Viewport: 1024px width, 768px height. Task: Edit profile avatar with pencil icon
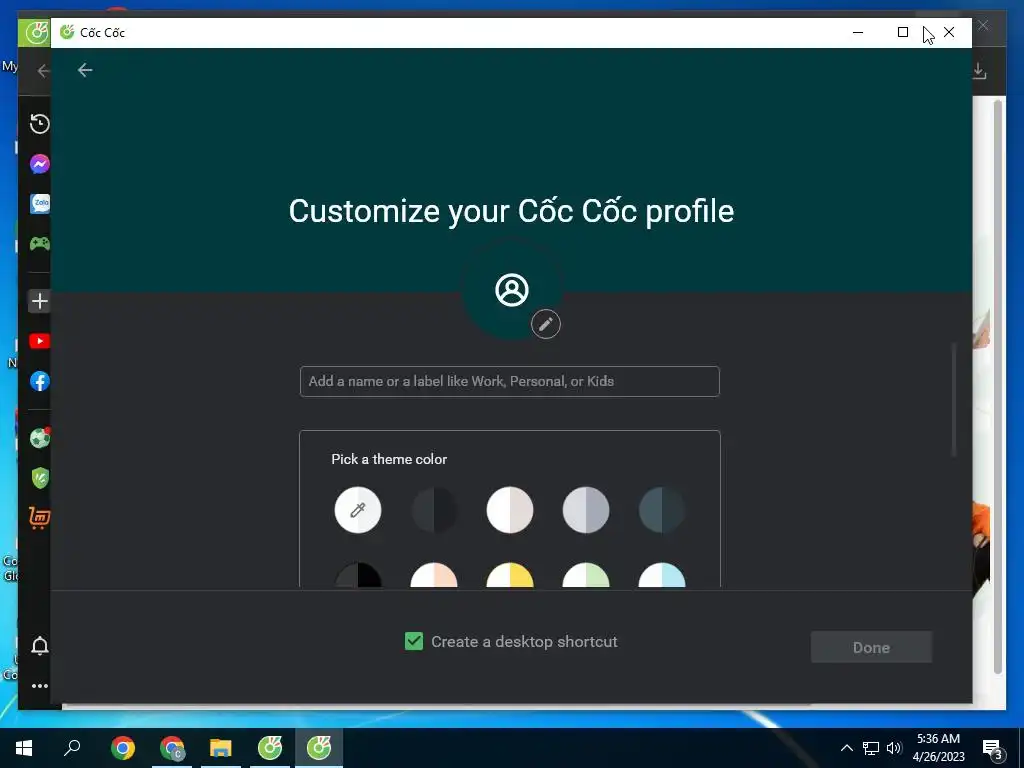pos(545,324)
